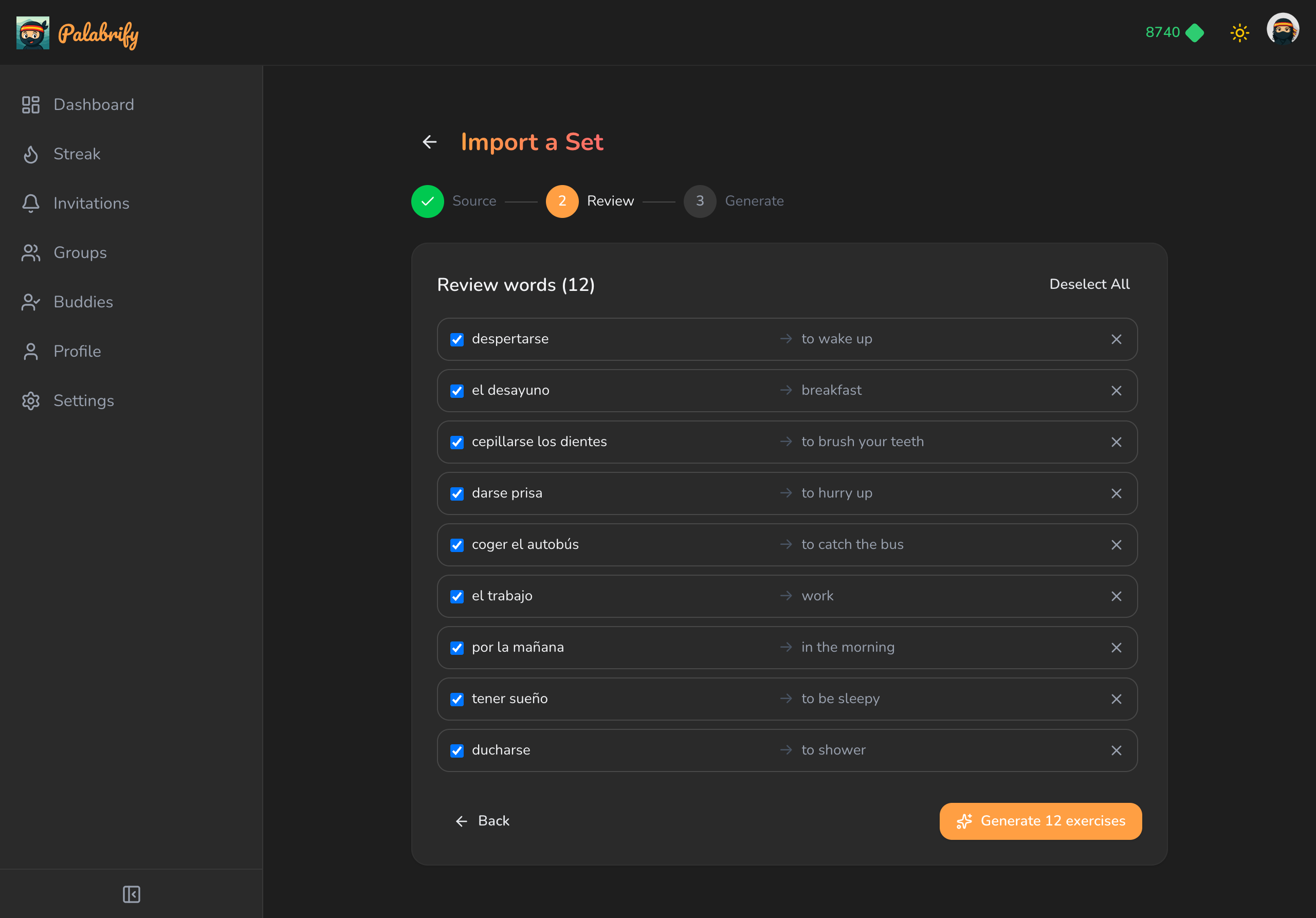Click the translation 'to brush your teeth'
1316x918 pixels.
coord(862,442)
